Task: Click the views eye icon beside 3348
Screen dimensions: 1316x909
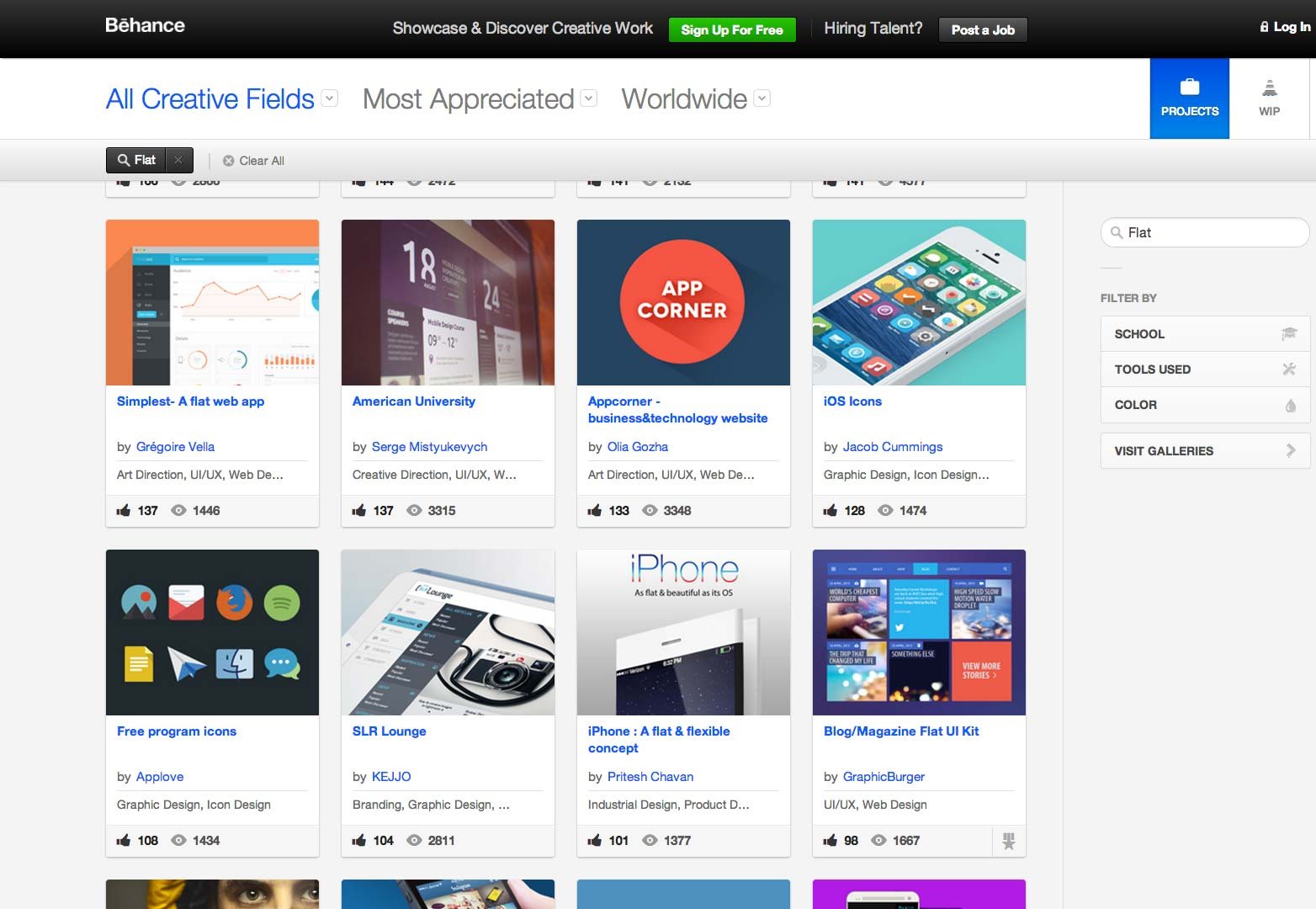Action: click(650, 510)
